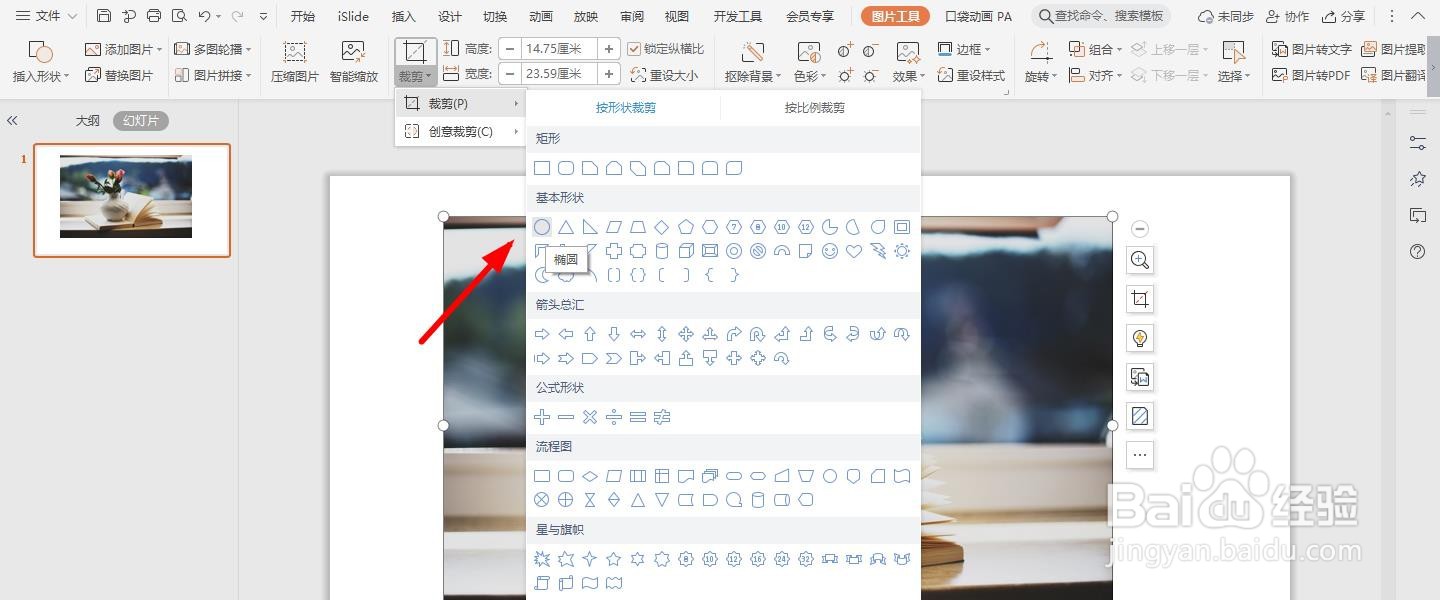
Task: Click the Compress Picture button
Action: pos(295,62)
